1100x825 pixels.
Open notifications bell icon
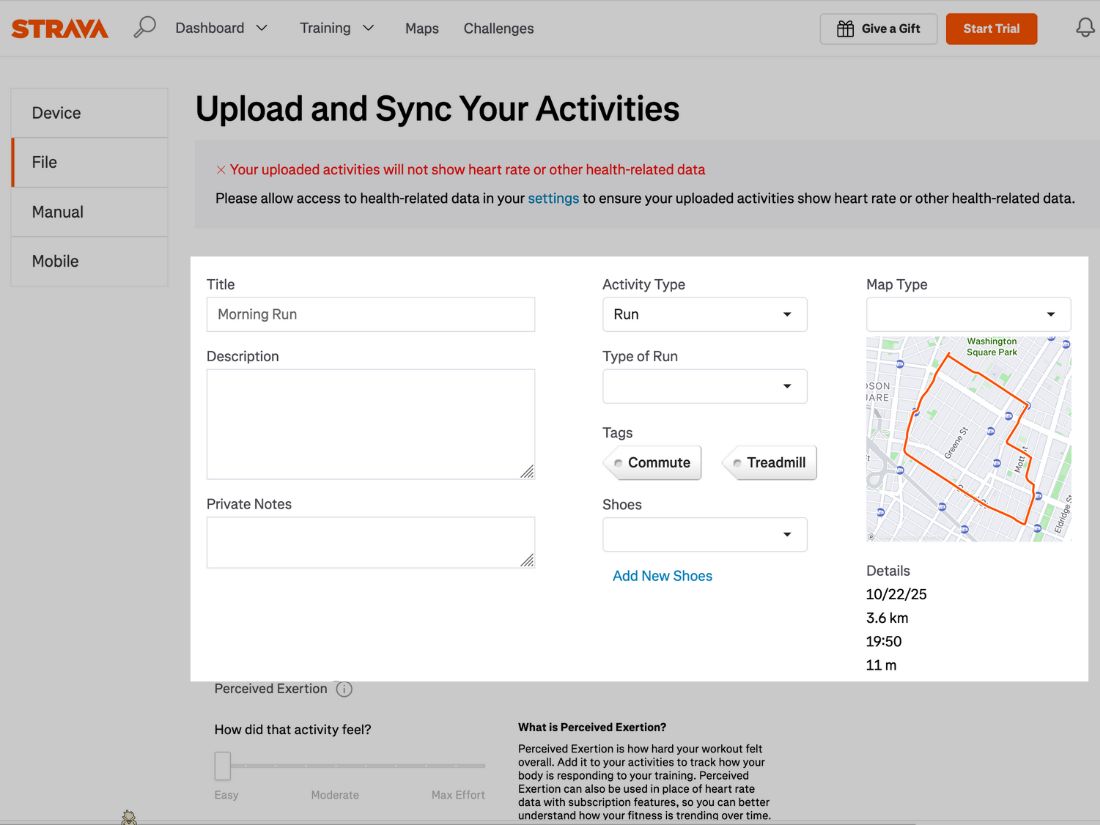1085,28
